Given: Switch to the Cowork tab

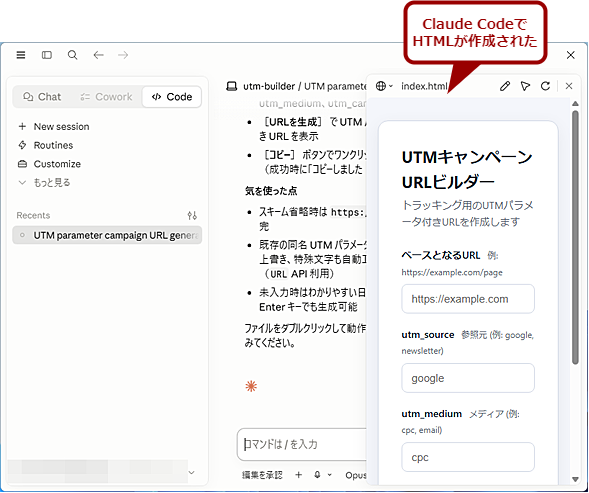Looking at the screenshot, I should (x=106, y=97).
